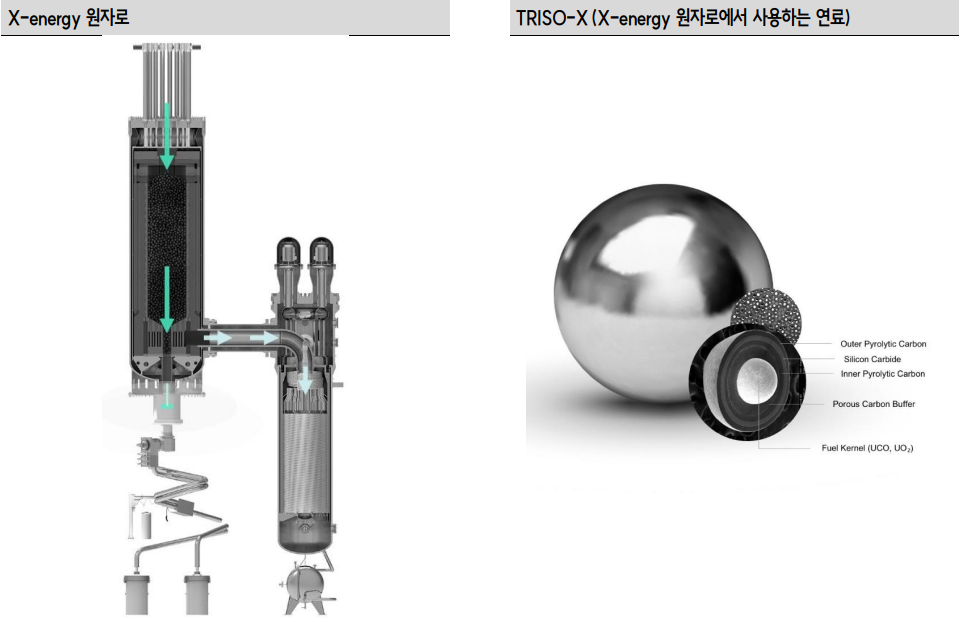Select the 'Porous Carbon Buffer' label
Viewport: 960px width, 626px height.
pyautogui.click(x=874, y=404)
